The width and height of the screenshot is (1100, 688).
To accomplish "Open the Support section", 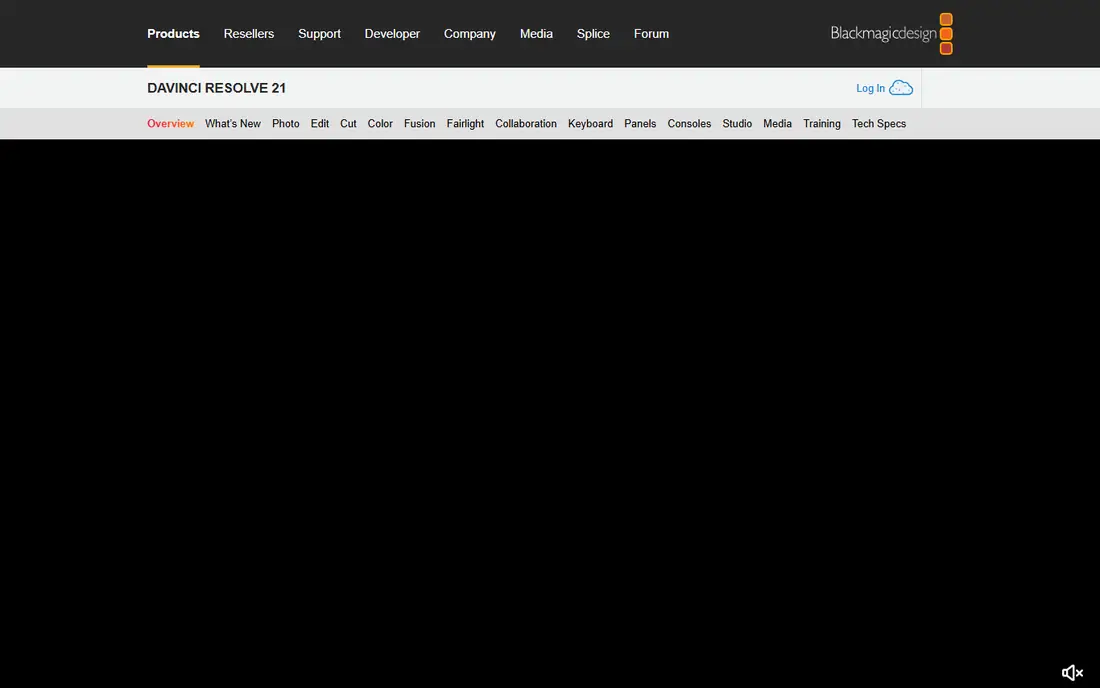I will (x=319, y=34).
